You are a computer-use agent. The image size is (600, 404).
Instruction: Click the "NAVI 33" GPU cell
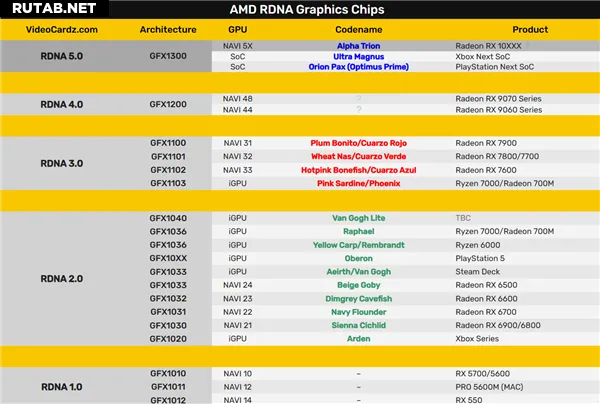[x=238, y=170]
